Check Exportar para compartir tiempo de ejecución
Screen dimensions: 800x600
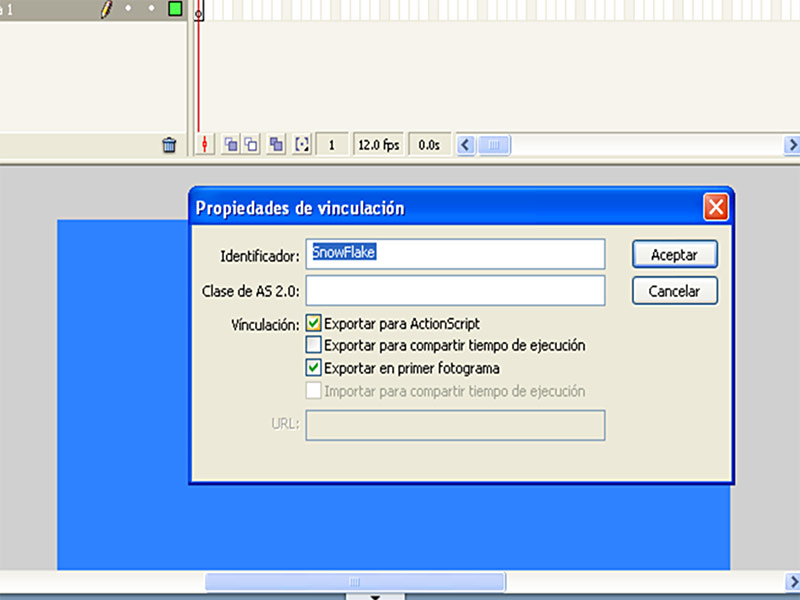(x=316, y=345)
